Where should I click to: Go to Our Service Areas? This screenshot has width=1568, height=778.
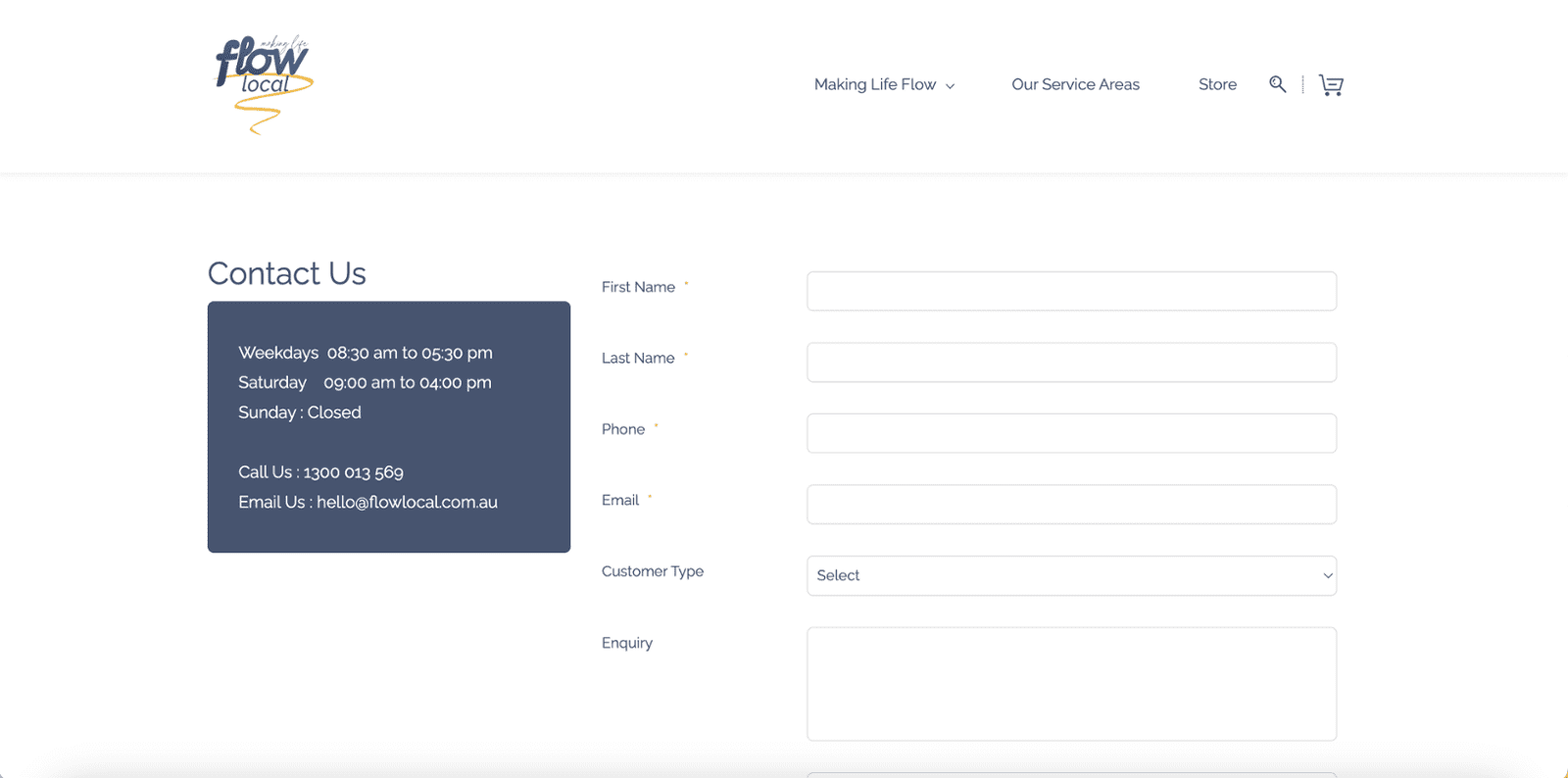point(1075,85)
